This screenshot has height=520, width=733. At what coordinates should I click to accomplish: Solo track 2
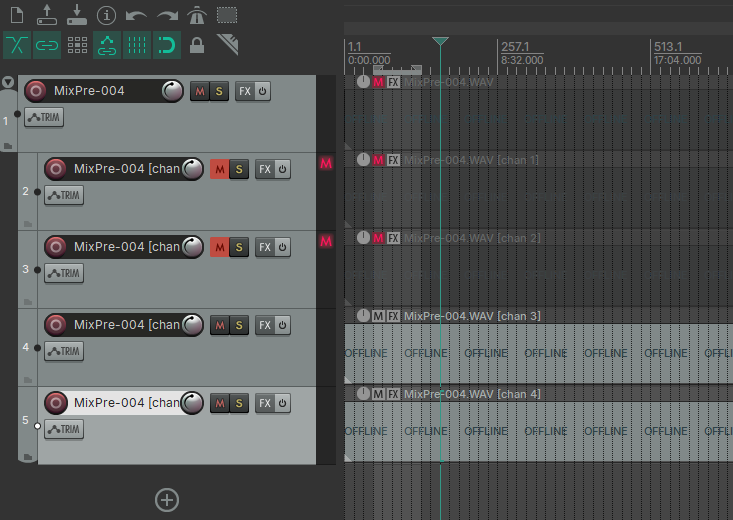point(239,169)
